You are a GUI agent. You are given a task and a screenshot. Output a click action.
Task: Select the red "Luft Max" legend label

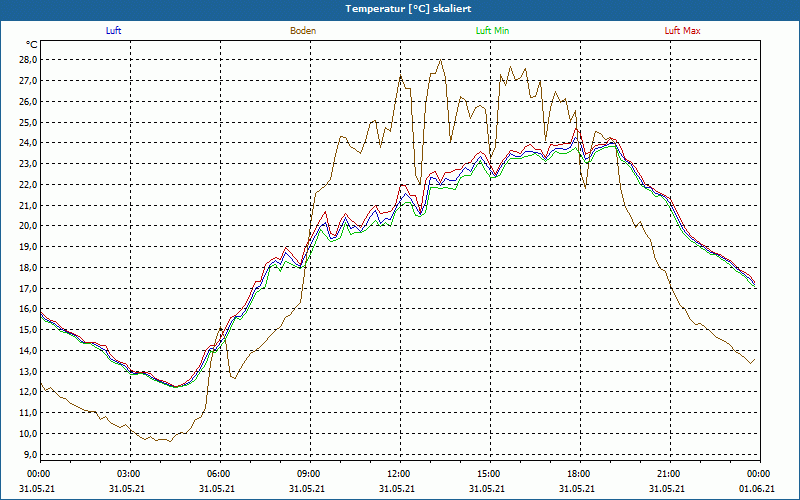[682, 31]
